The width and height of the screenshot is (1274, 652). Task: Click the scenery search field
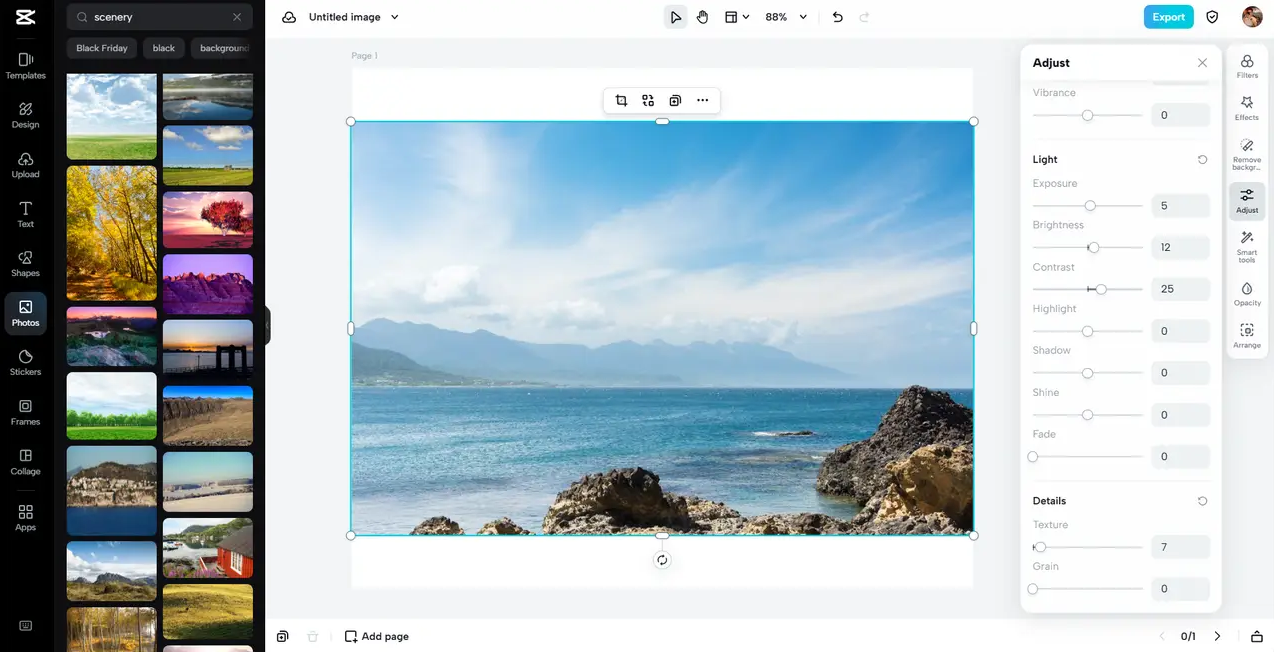[160, 17]
